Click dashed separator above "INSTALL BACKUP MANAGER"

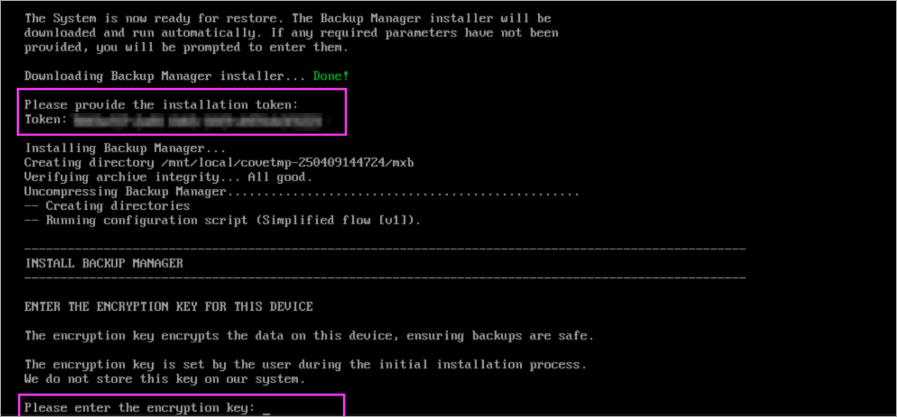[384, 247]
